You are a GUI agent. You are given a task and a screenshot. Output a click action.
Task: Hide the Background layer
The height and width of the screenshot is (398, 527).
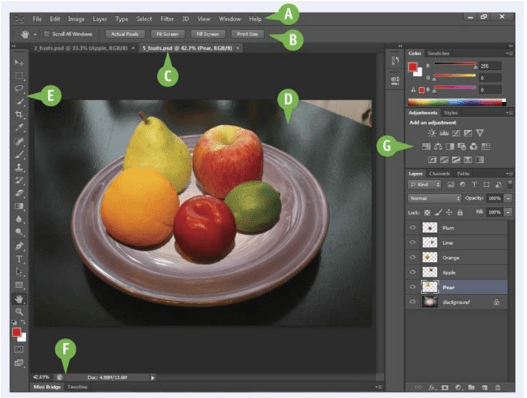412,302
